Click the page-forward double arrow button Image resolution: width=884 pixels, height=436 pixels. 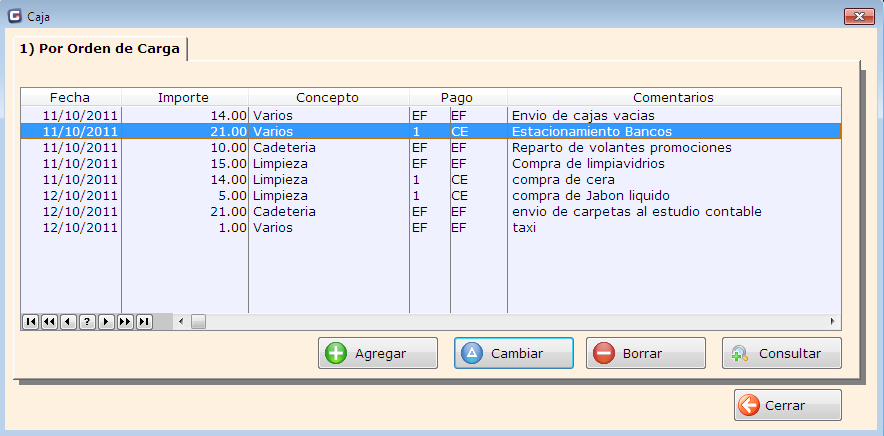[x=125, y=322]
